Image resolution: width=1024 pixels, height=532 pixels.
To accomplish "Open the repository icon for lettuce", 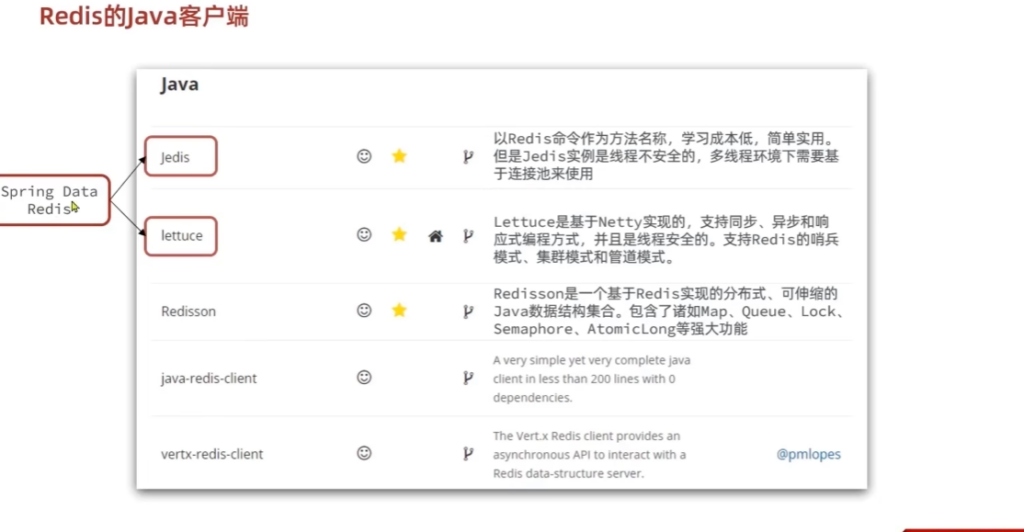I will [467, 236].
